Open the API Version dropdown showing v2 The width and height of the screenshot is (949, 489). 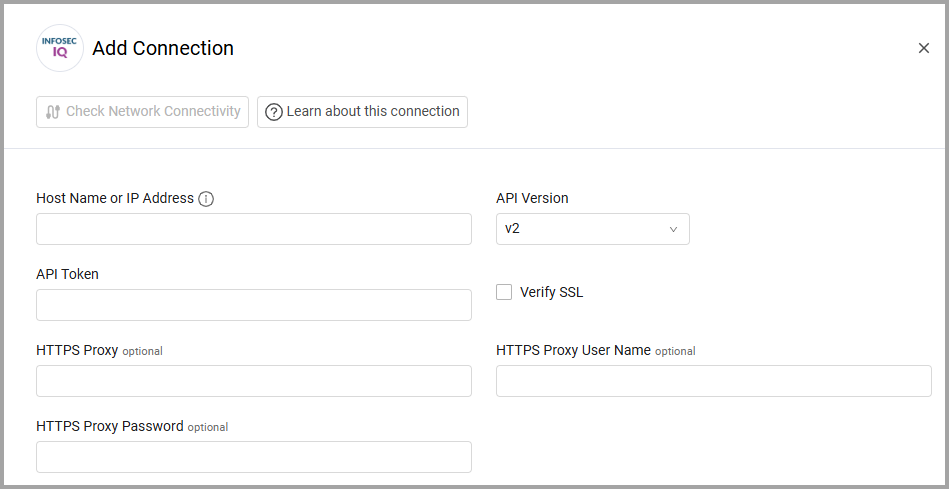[592, 229]
